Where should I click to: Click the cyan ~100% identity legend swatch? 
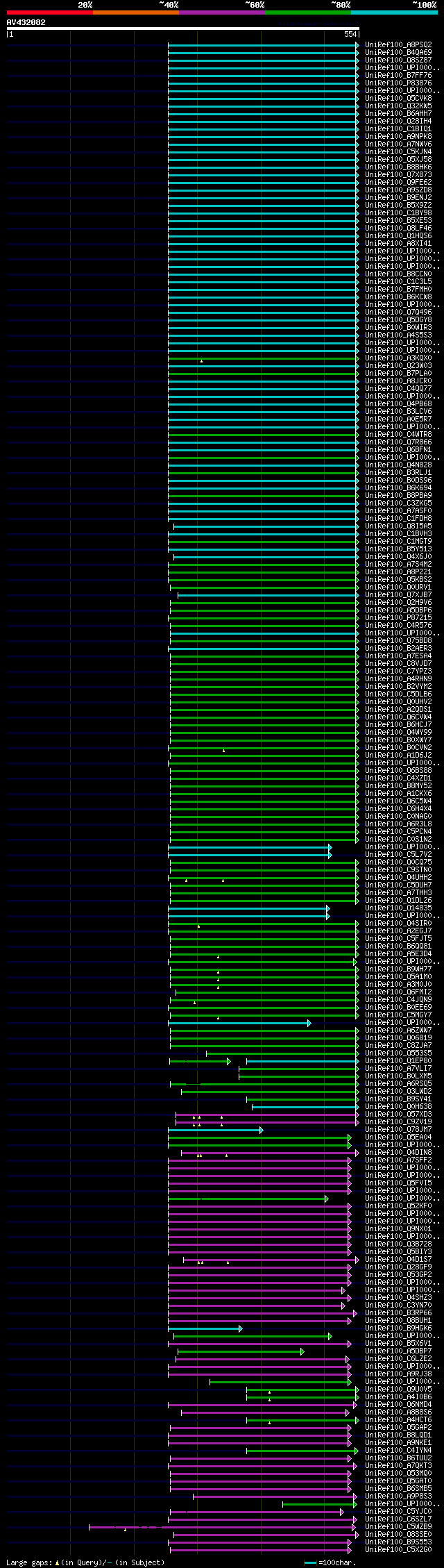click(x=393, y=12)
